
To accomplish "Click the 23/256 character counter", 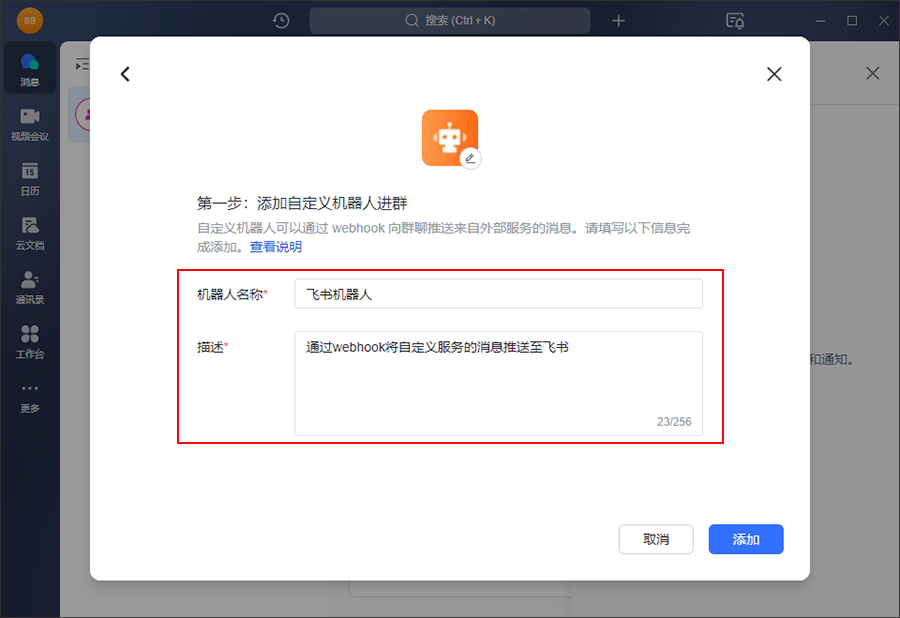I will click(674, 422).
